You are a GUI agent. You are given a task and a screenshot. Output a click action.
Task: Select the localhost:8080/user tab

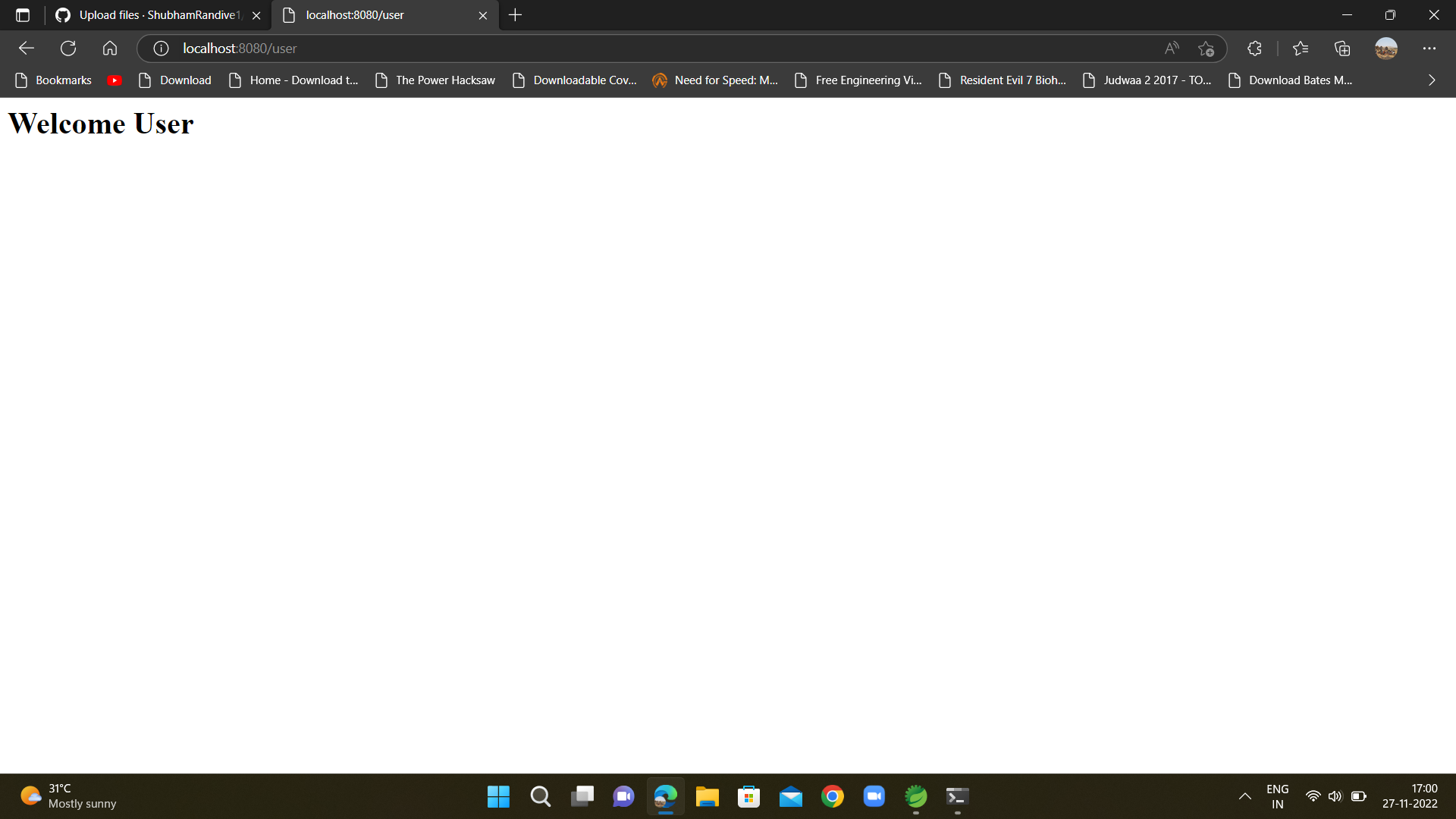point(353,14)
